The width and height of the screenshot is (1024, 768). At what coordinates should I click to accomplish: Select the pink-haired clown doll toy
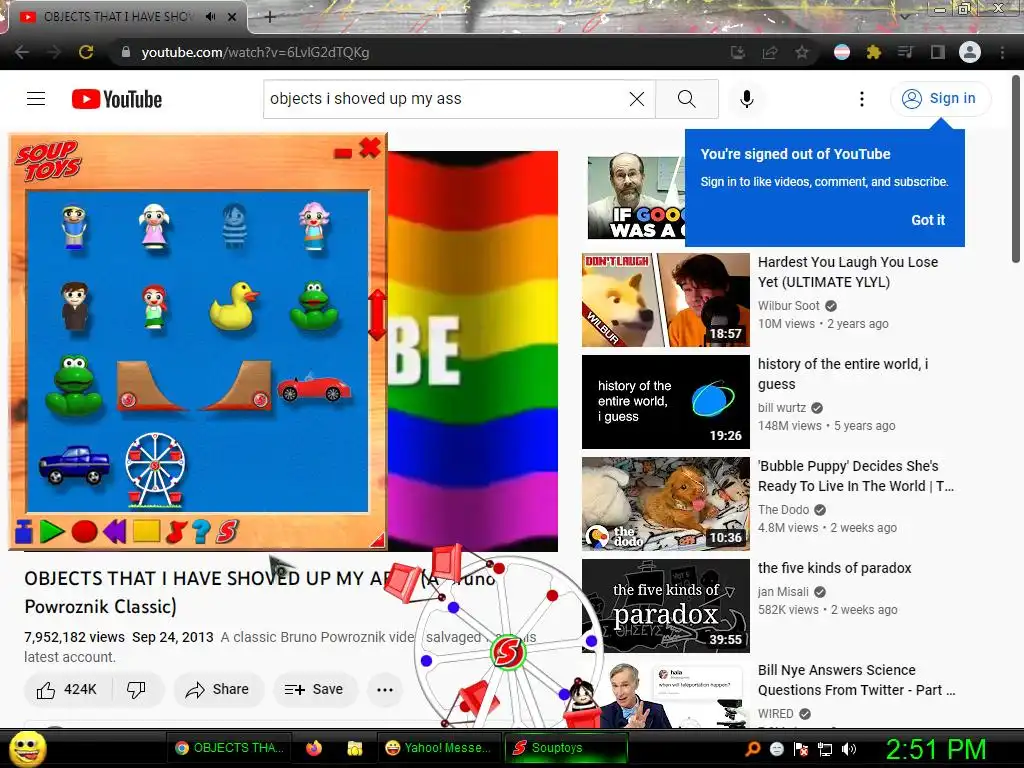point(314,226)
